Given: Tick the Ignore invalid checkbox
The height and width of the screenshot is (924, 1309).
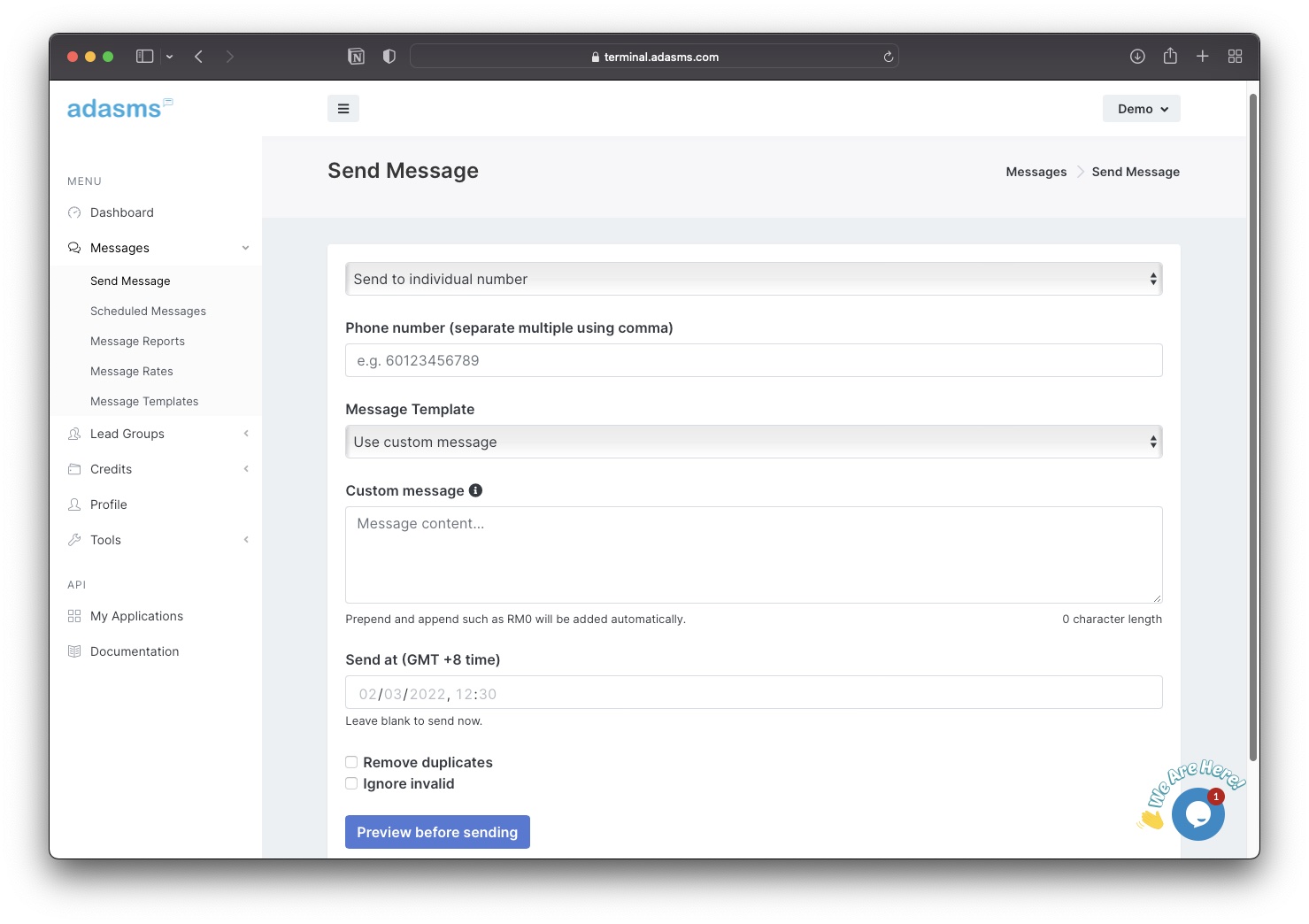Looking at the screenshot, I should coord(351,783).
